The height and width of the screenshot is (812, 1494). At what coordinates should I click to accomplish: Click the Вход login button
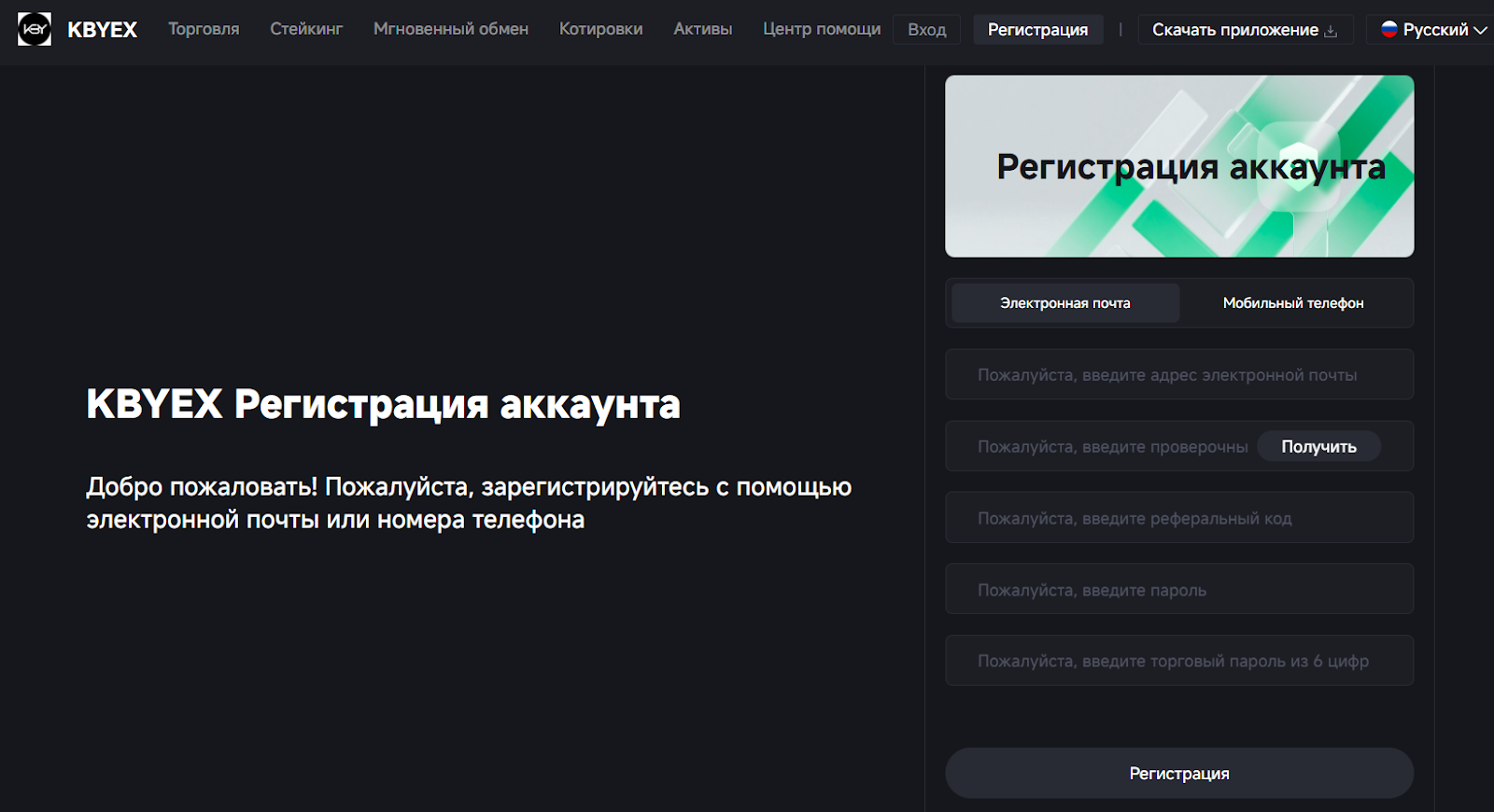[926, 30]
